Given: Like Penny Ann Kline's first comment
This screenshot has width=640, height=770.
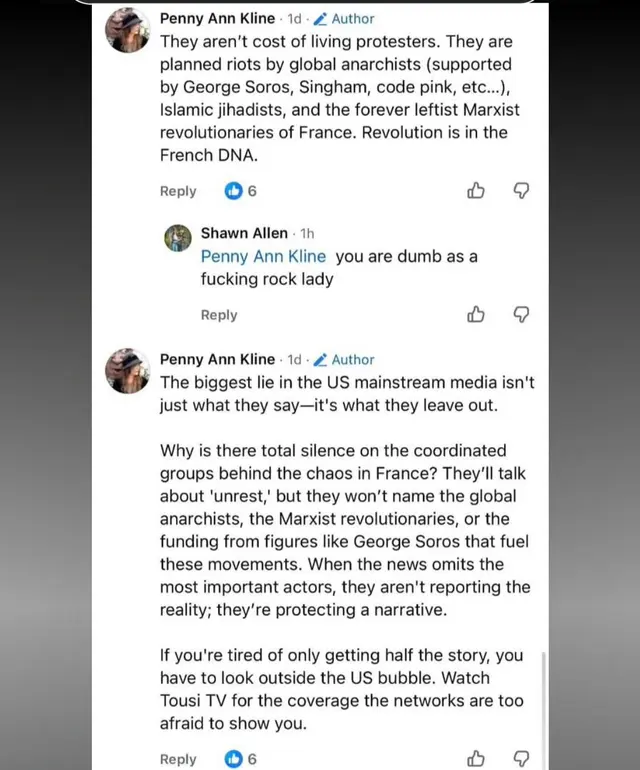Looking at the screenshot, I should click(x=475, y=191).
